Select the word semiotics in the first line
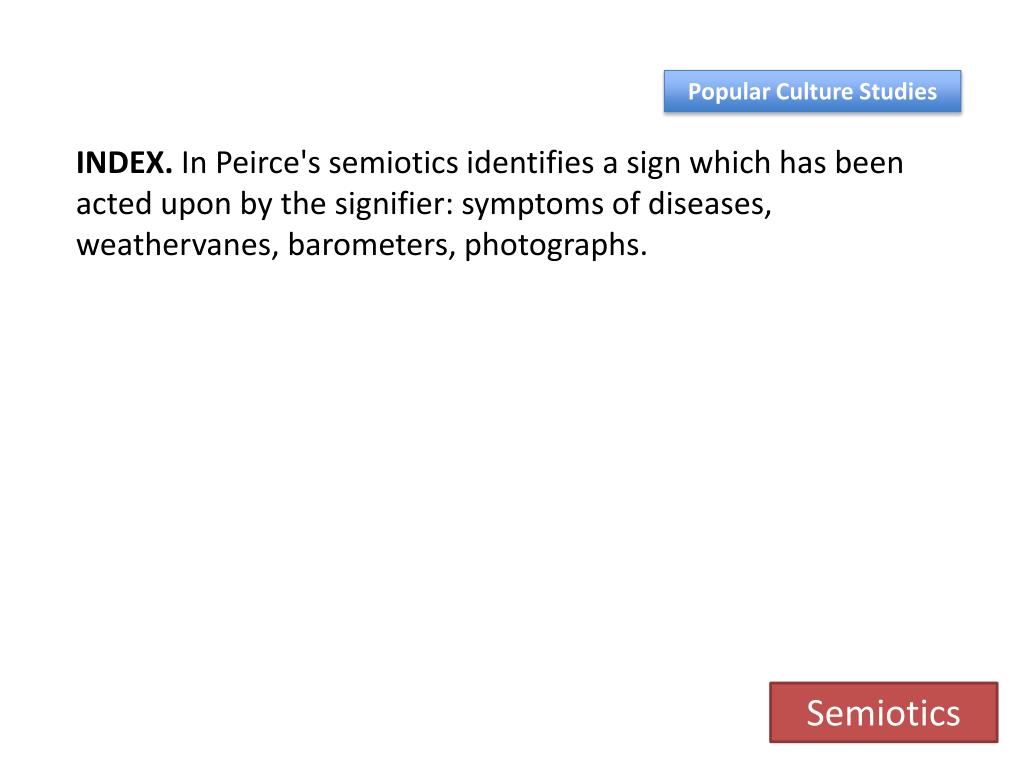 [x=393, y=163]
